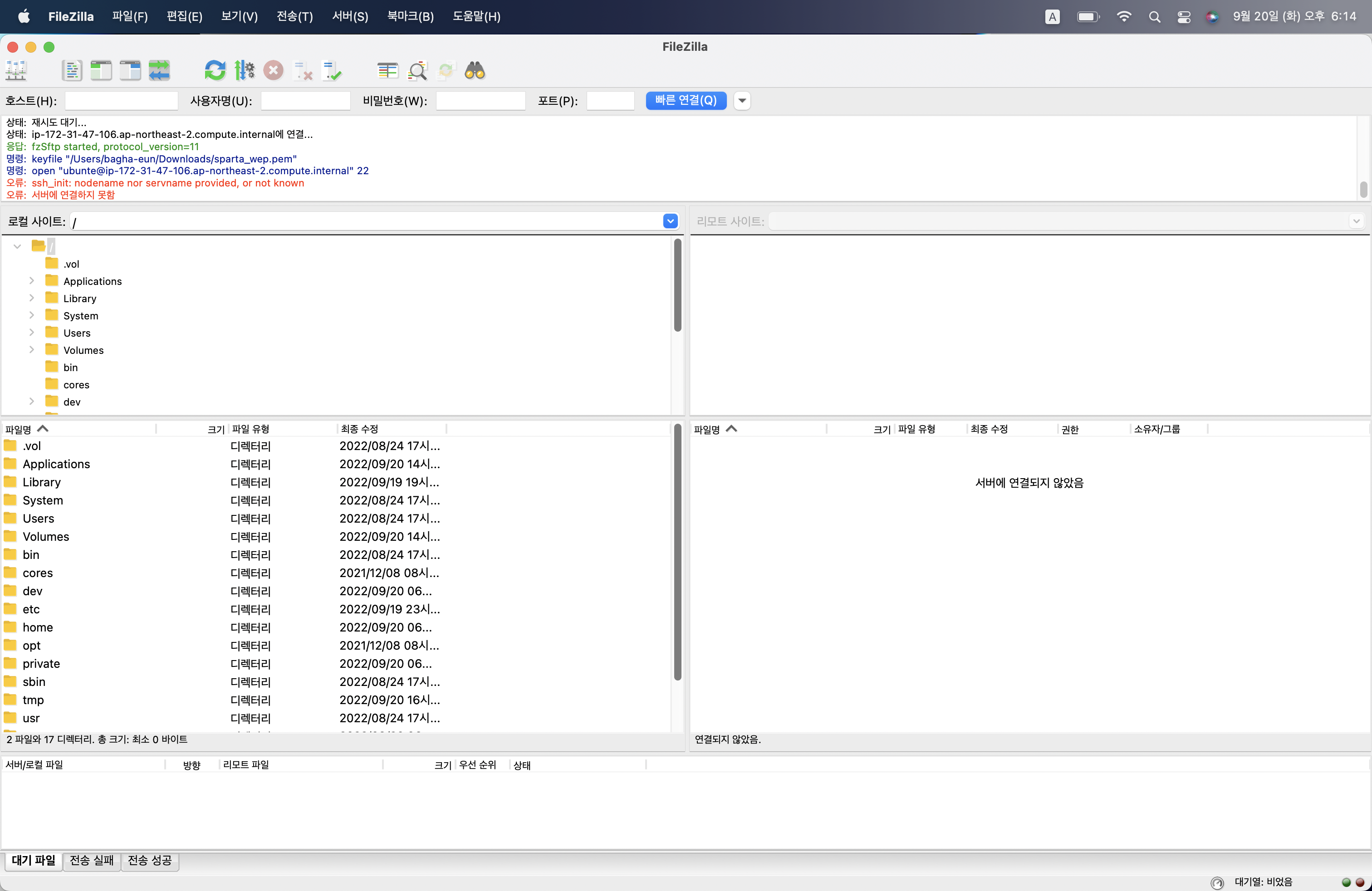Refresh the file and folder lists
The height and width of the screenshot is (891, 1372).
215,70
